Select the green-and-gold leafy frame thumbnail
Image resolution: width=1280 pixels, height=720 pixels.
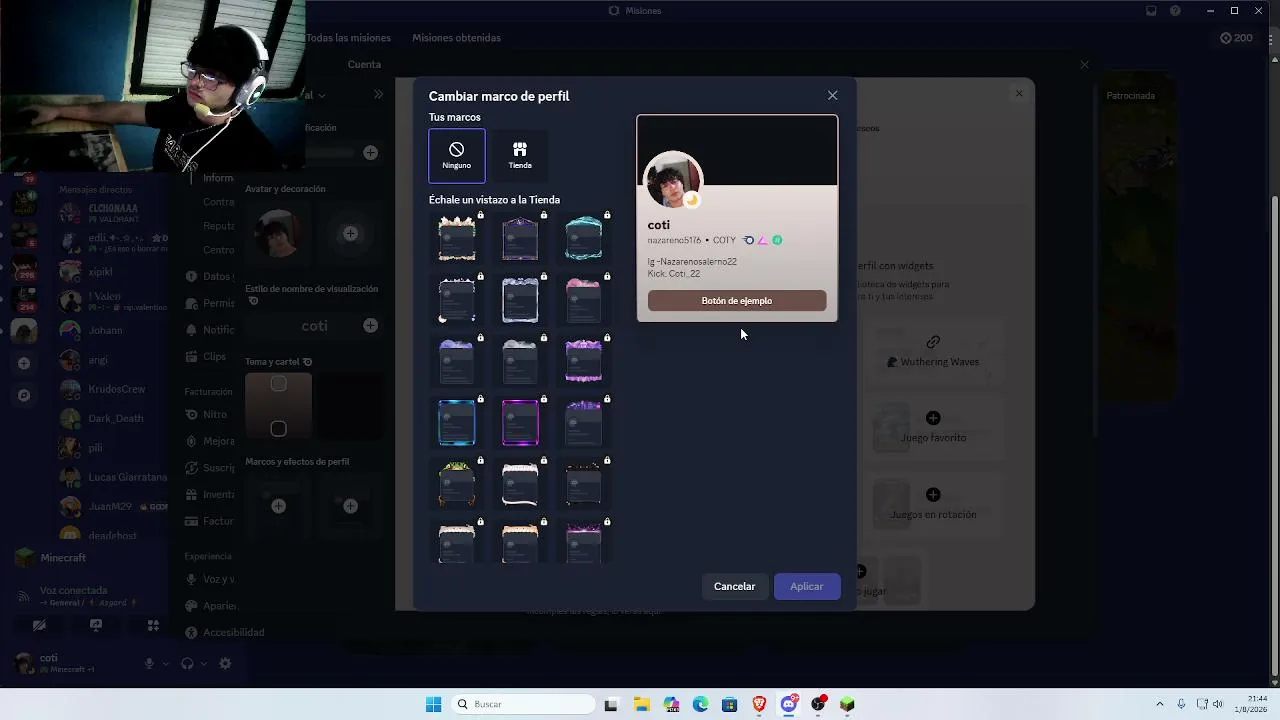pos(457,484)
